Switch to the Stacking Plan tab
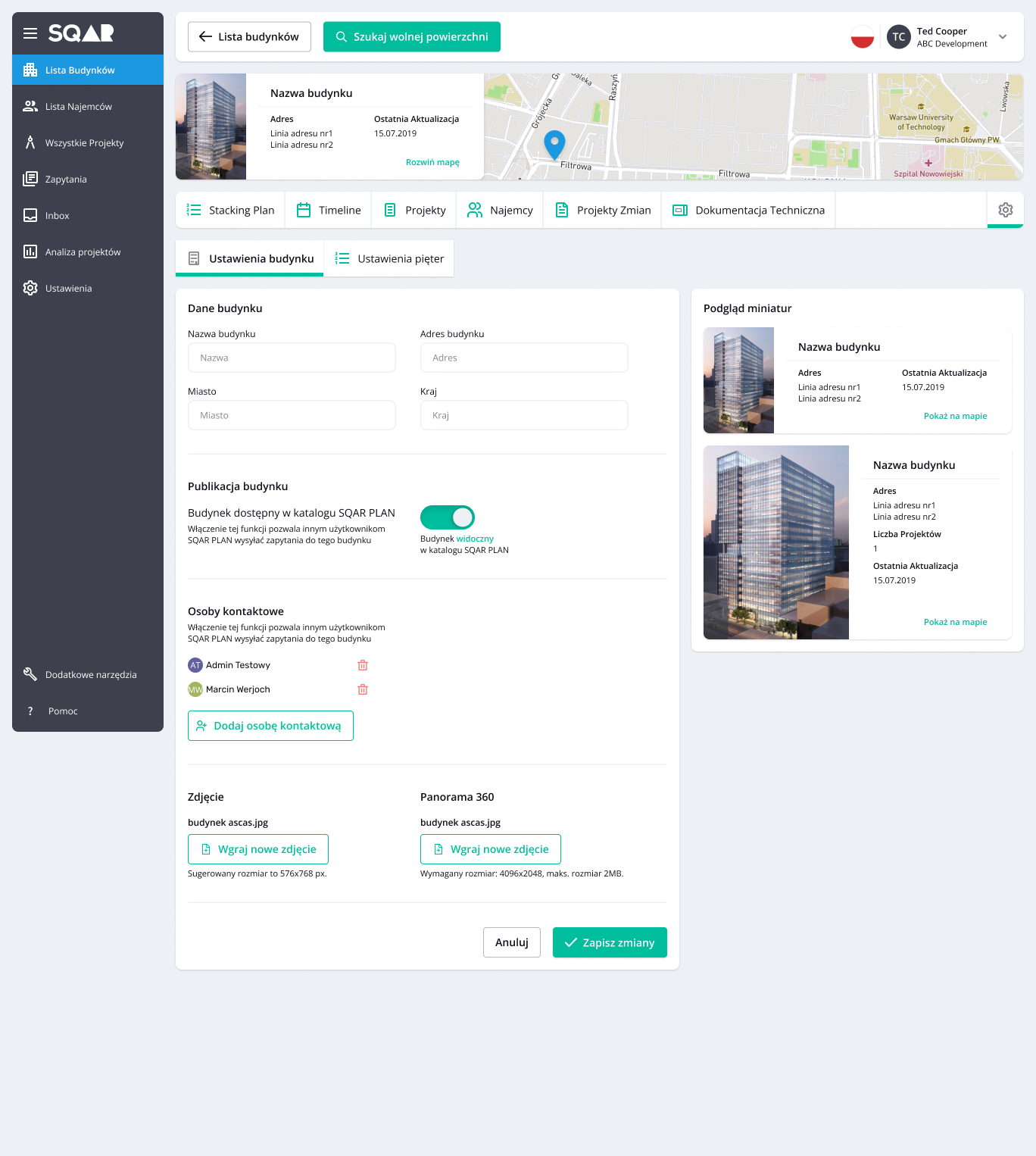Viewport: 1036px width, 1156px height. (x=231, y=211)
